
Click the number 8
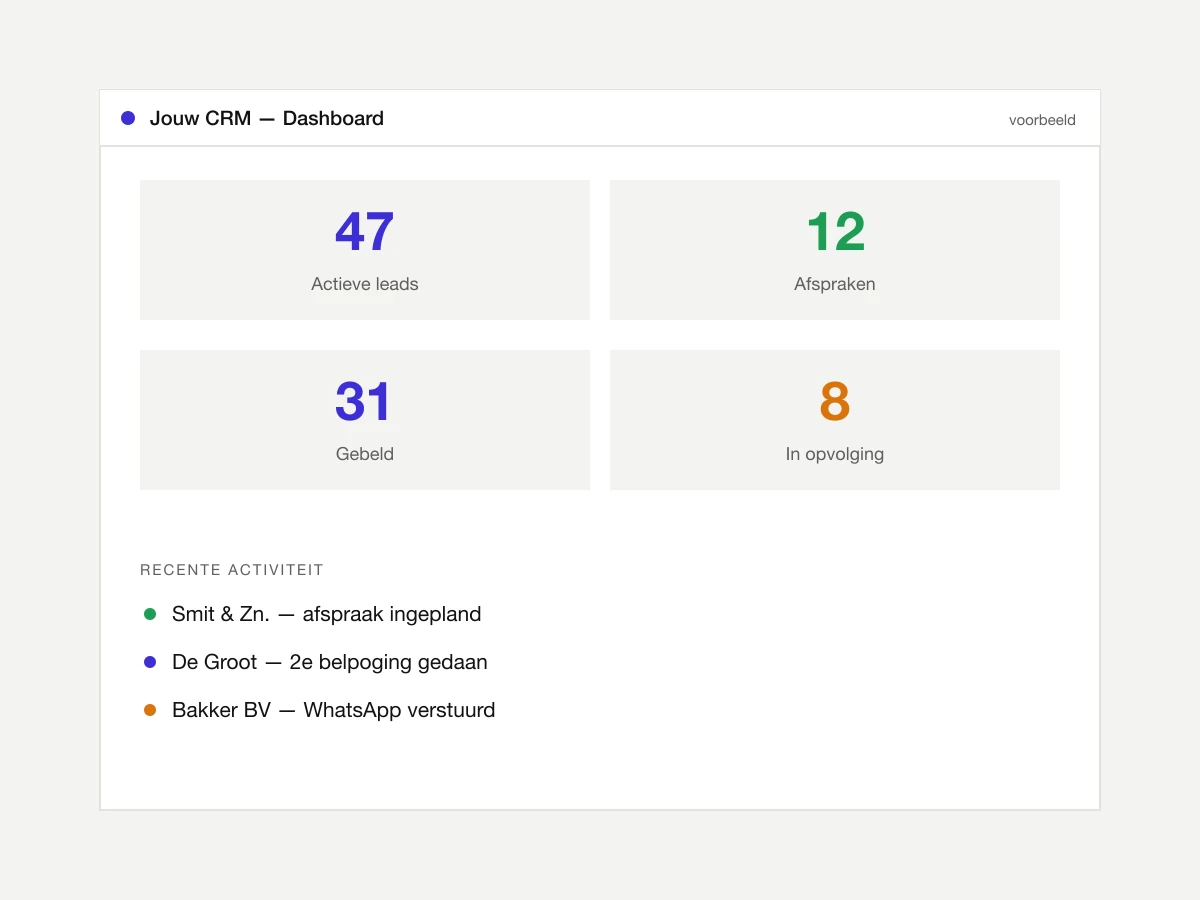(x=835, y=402)
